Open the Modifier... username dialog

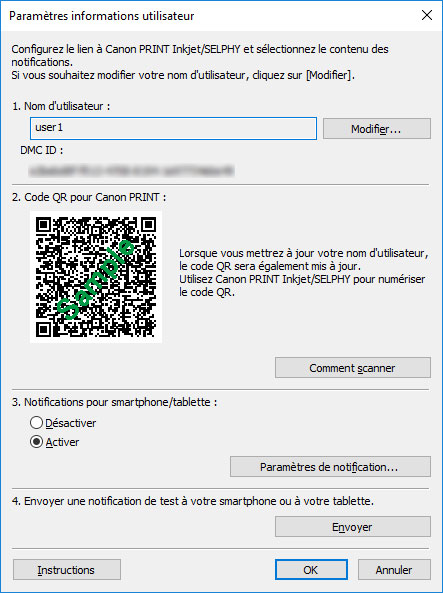tap(376, 129)
